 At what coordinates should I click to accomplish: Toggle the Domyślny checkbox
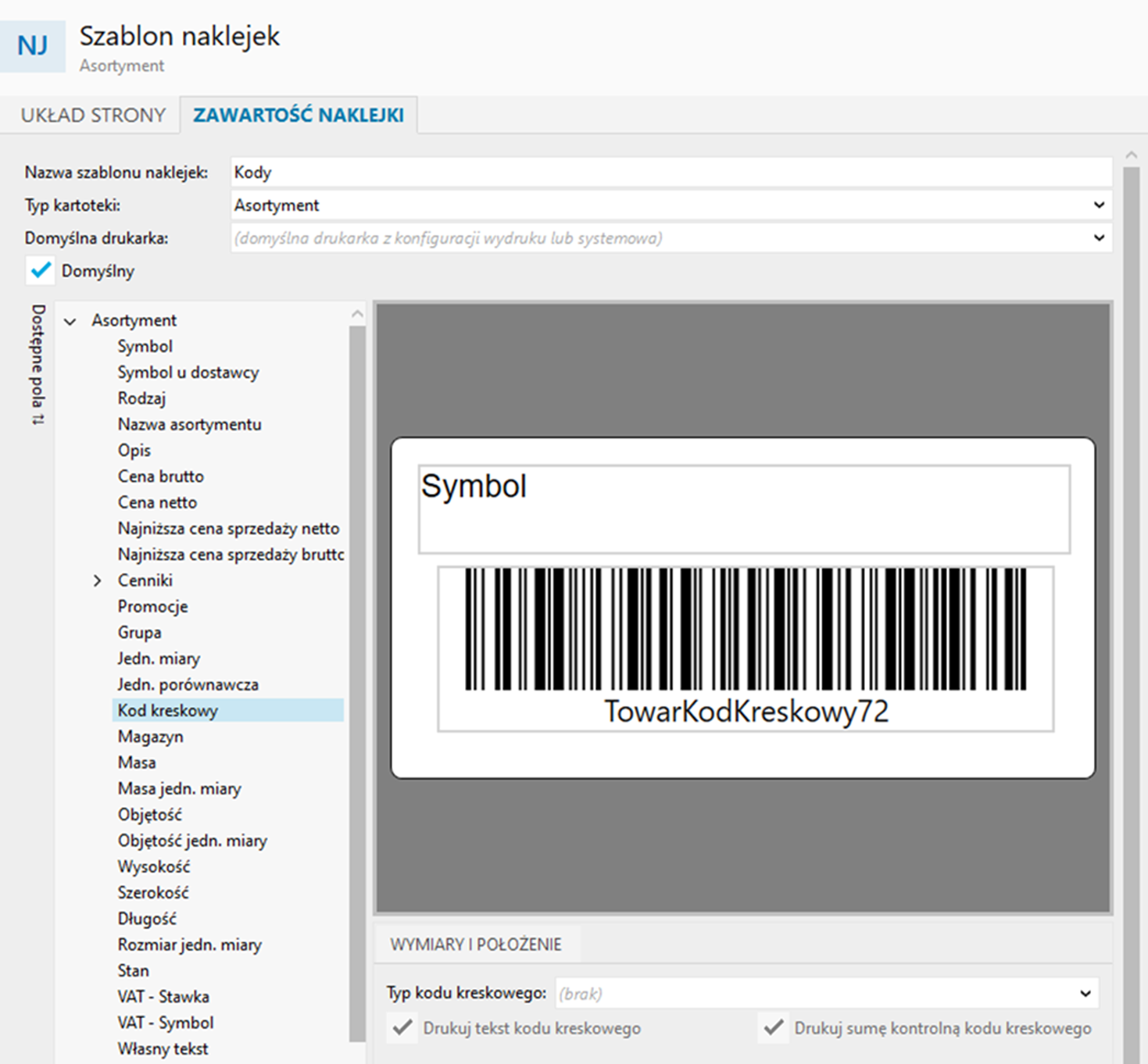pyautogui.click(x=40, y=271)
